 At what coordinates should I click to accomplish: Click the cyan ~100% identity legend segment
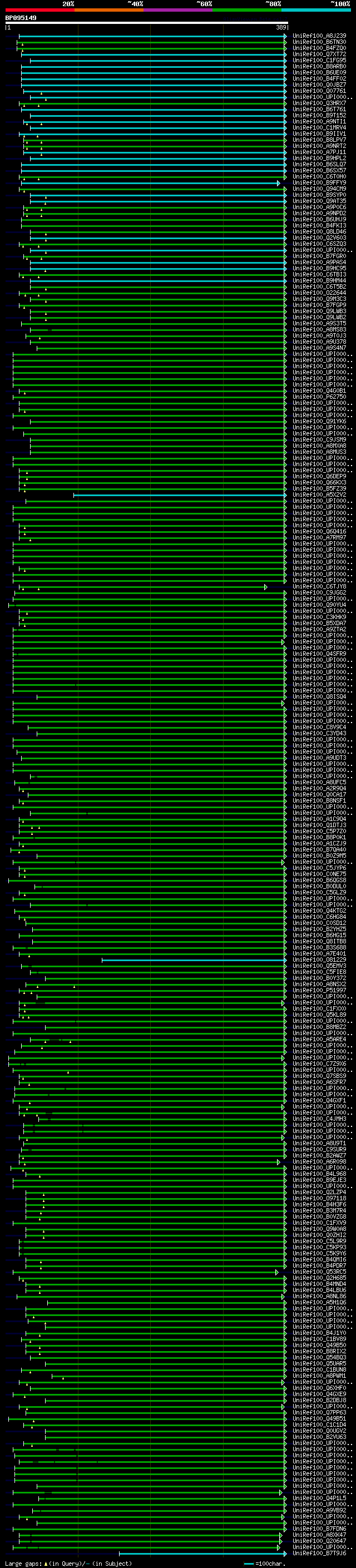[x=316, y=10]
